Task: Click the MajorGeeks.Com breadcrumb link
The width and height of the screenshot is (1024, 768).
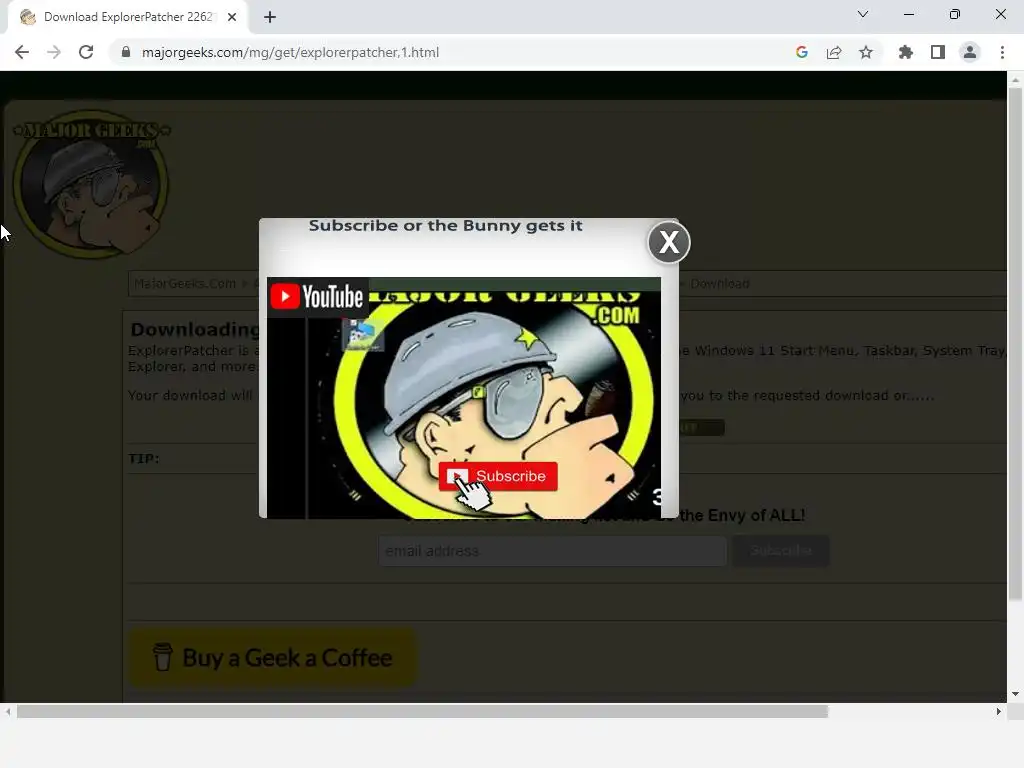Action: tap(185, 283)
